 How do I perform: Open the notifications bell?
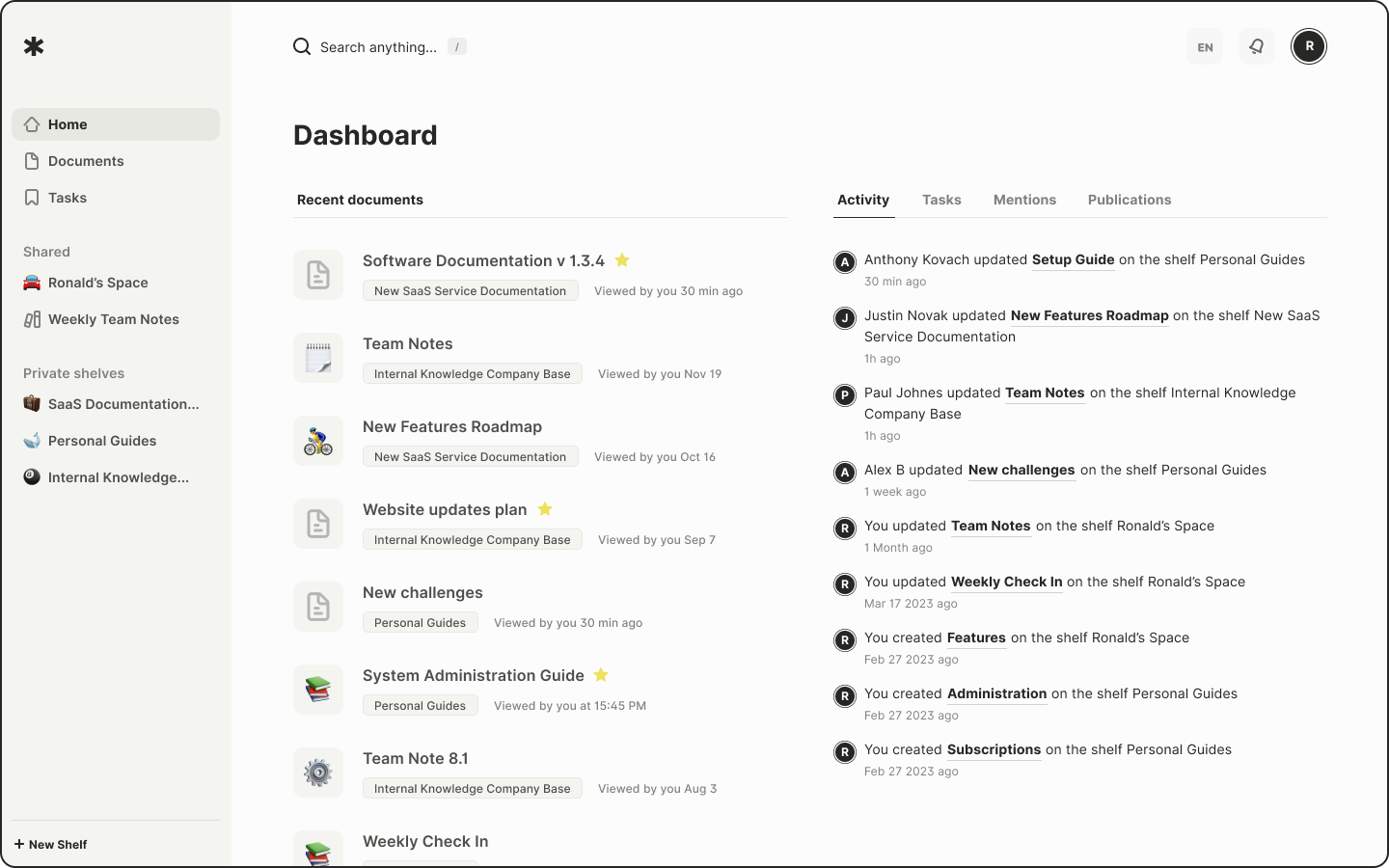point(1256,45)
